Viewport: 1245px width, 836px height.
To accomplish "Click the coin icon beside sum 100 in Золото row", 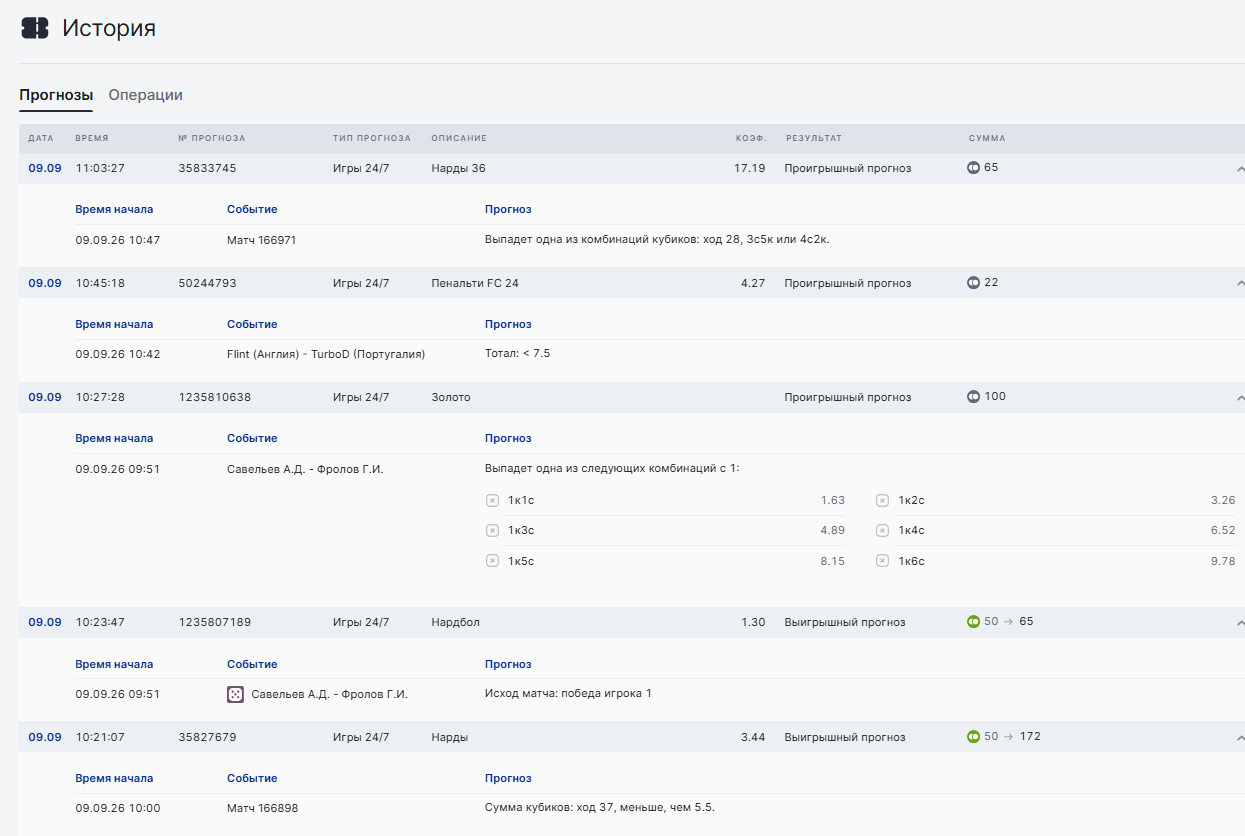I will pos(973,397).
